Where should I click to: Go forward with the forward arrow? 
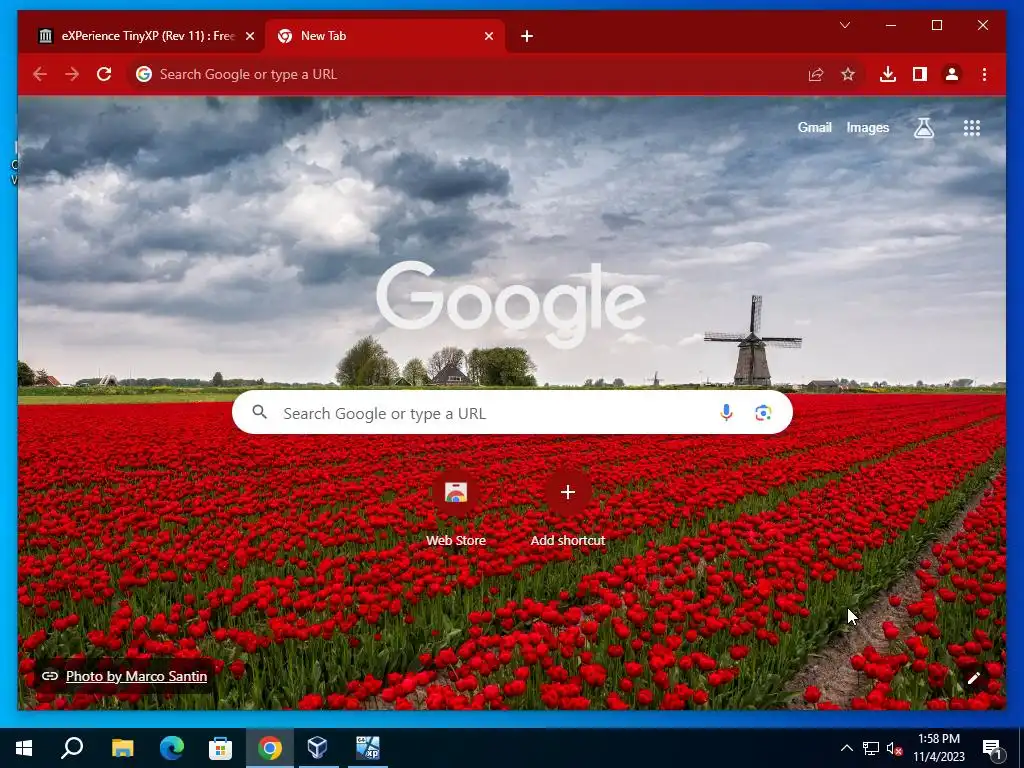pyautogui.click(x=72, y=74)
